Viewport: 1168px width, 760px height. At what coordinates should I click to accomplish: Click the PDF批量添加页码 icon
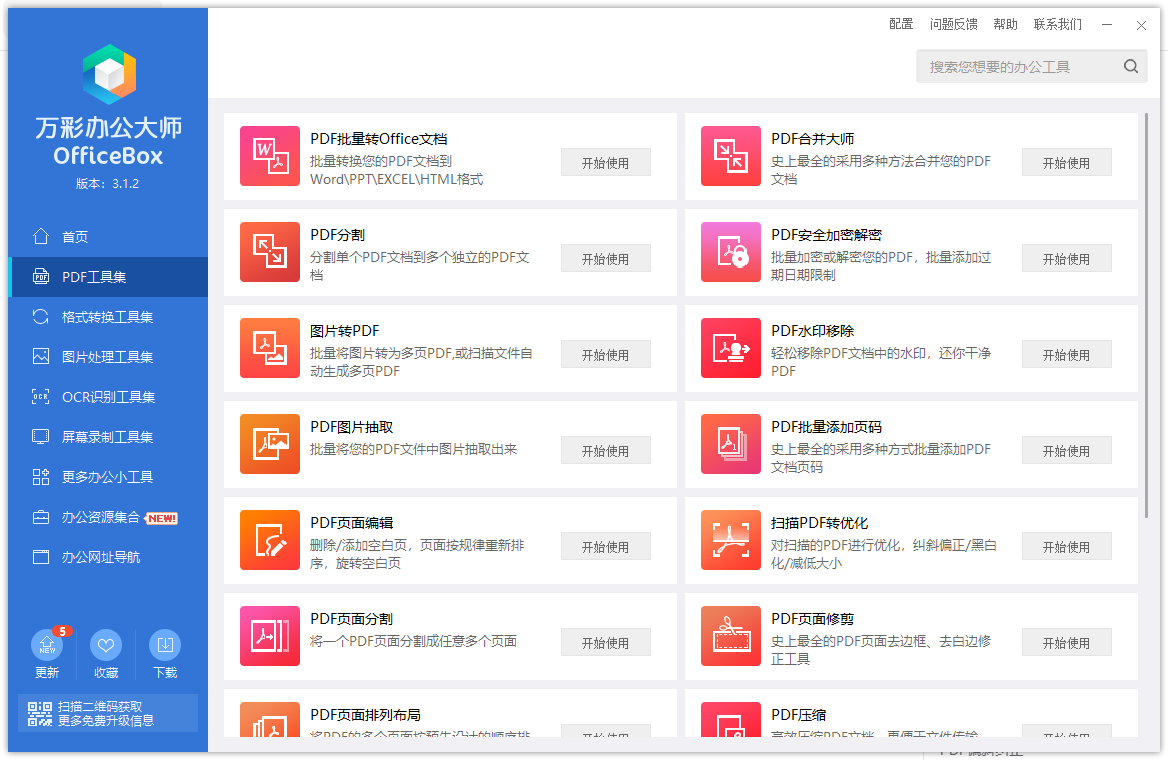[x=731, y=444]
